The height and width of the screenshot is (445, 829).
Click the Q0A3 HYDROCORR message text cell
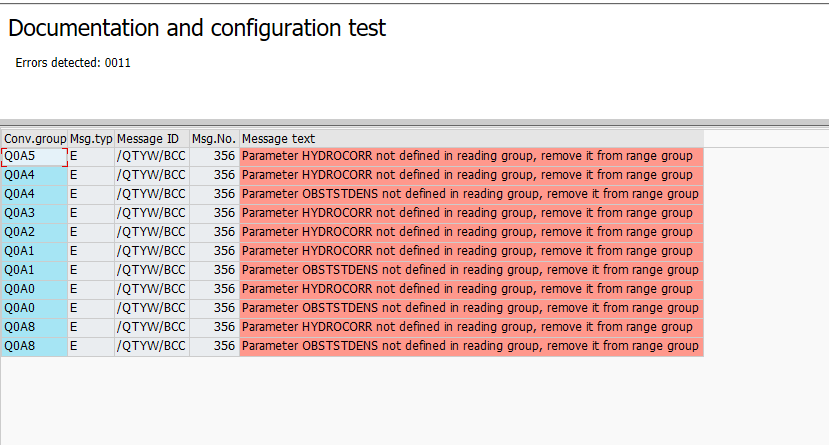pos(471,214)
